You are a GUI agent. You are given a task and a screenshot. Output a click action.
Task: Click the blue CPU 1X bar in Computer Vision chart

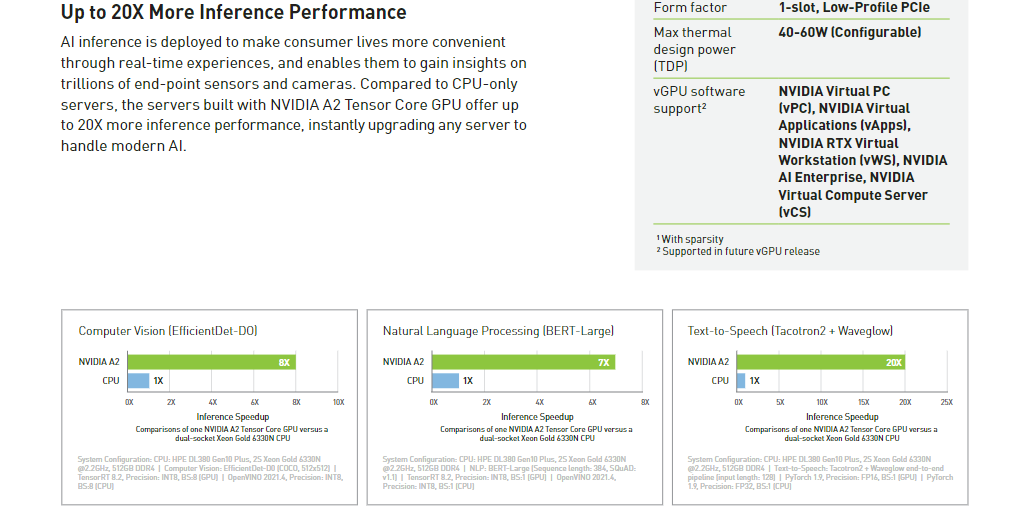click(138, 381)
